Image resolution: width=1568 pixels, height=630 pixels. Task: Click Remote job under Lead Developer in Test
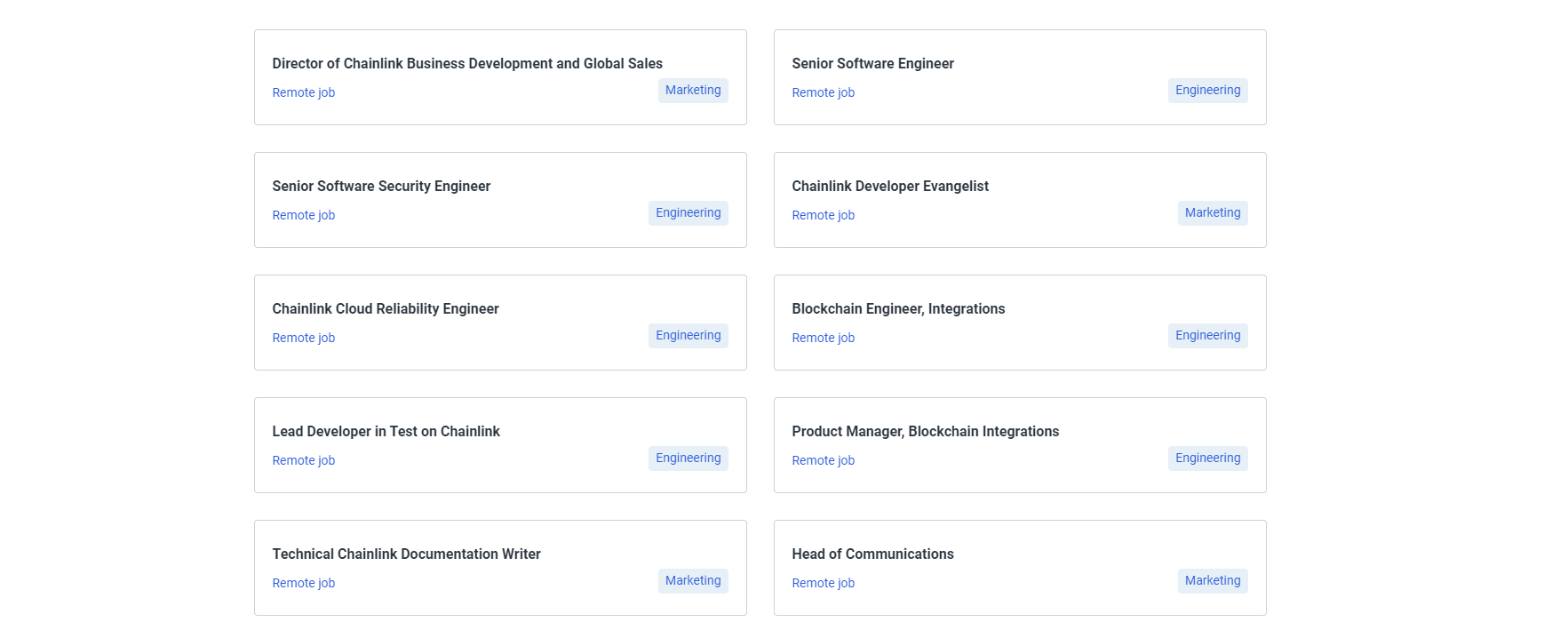click(x=303, y=460)
